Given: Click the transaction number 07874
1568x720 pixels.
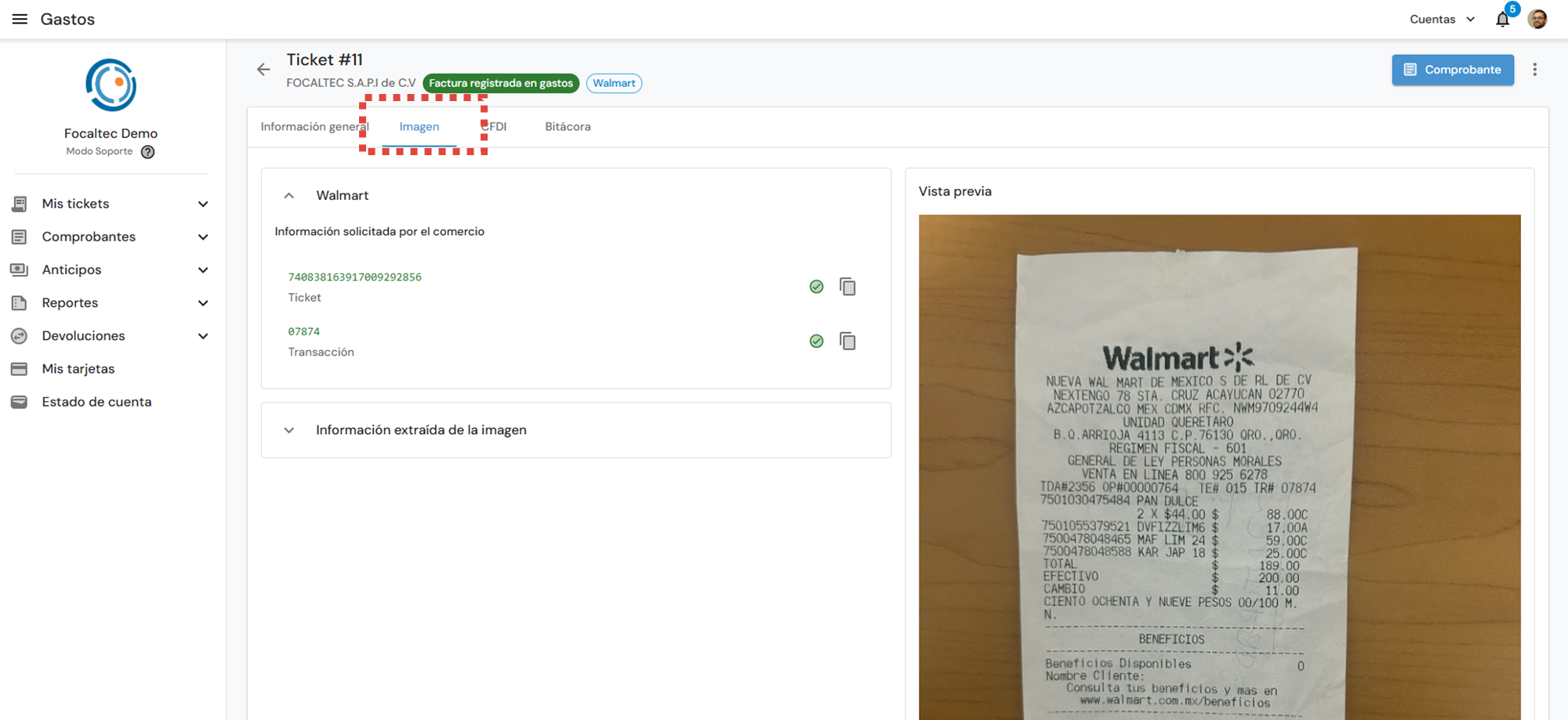Looking at the screenshot, I should click(304, 331).
